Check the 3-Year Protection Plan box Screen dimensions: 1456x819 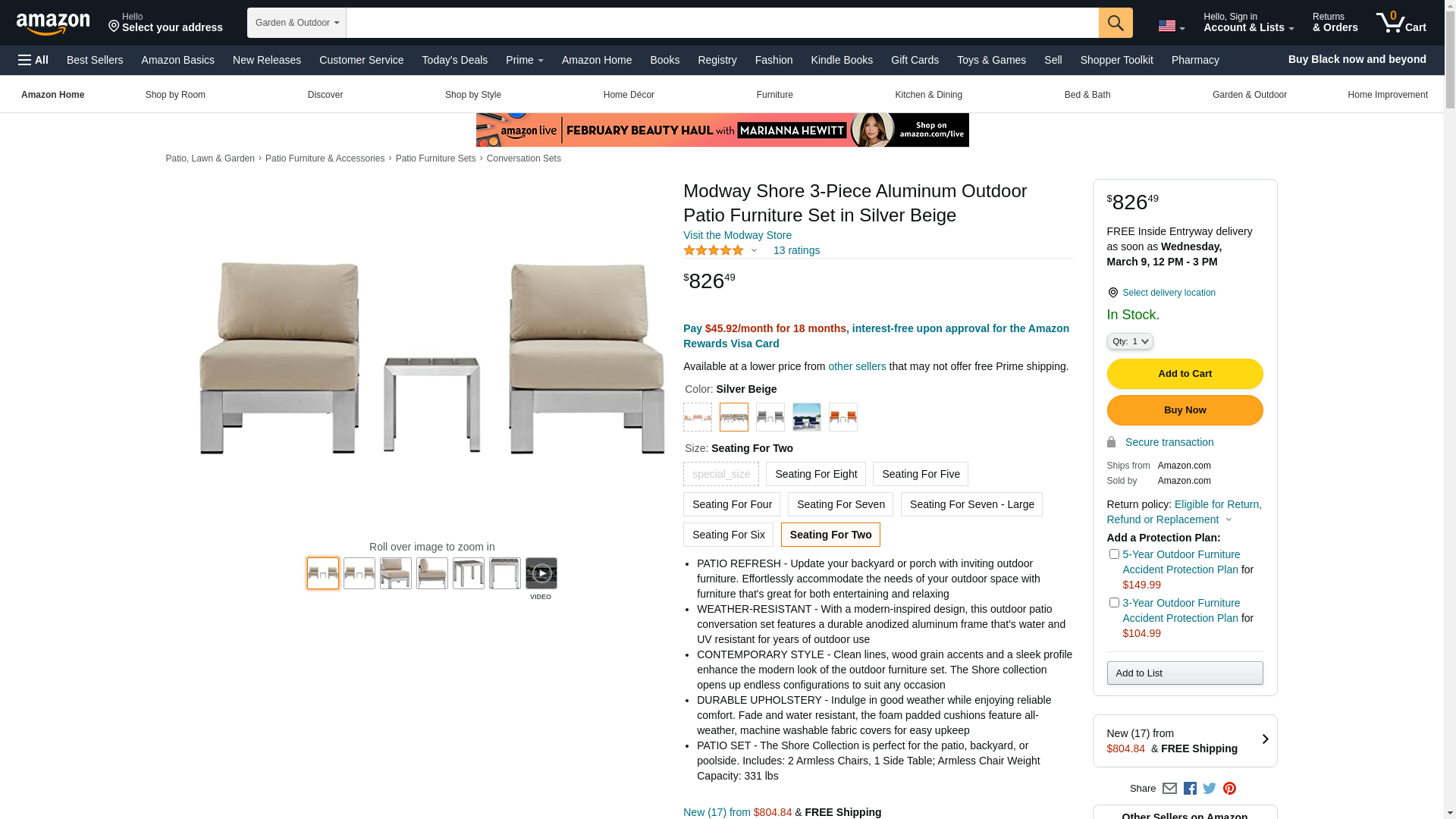coord(1114,603)
